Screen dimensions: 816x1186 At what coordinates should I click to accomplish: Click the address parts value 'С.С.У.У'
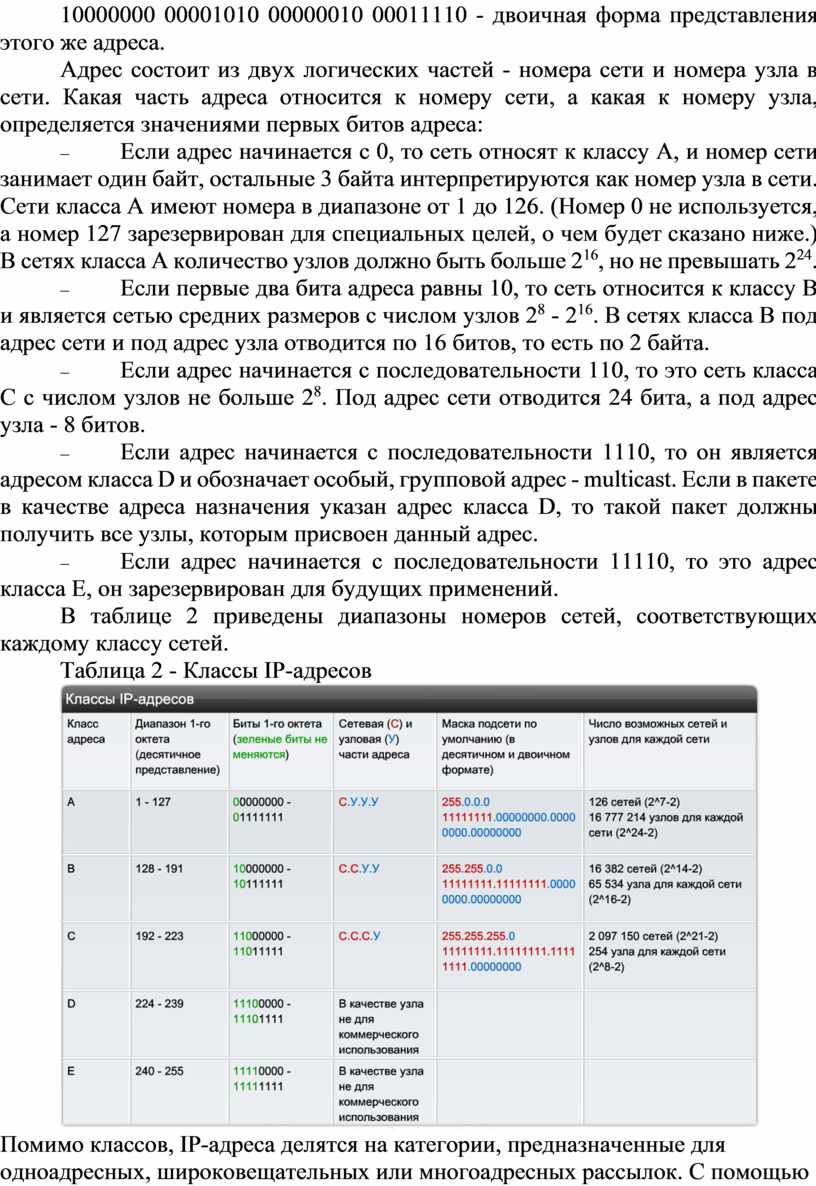(358, 869)
